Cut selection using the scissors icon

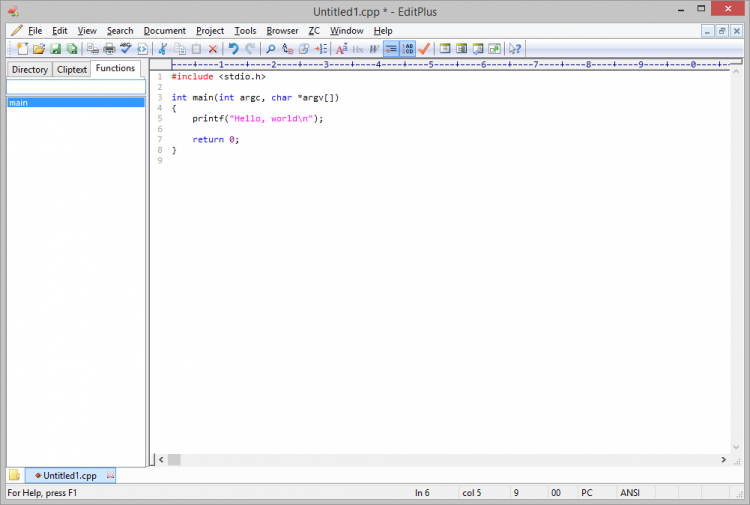pos(163,49)
